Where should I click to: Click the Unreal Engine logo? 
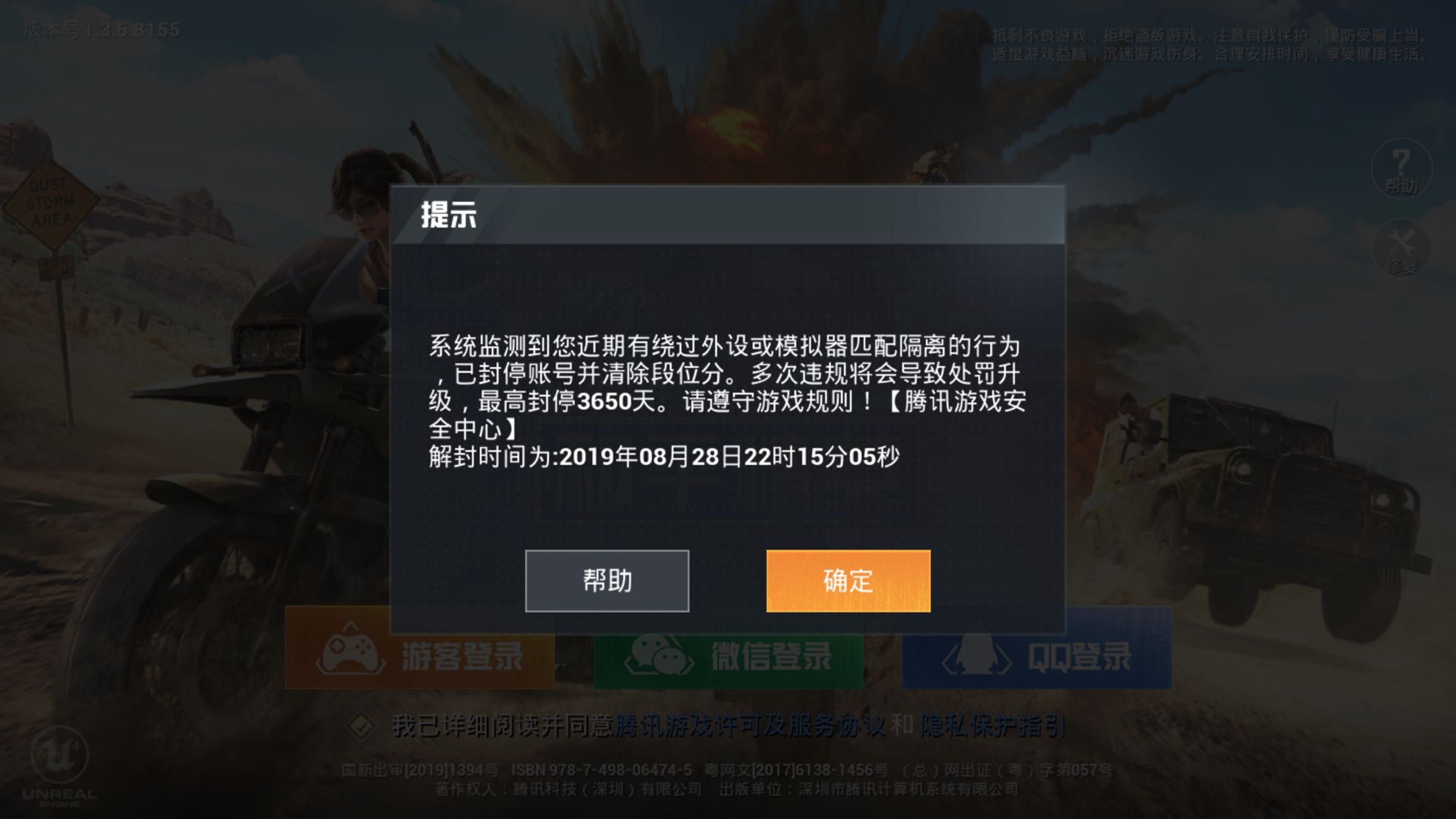(60, 765)
